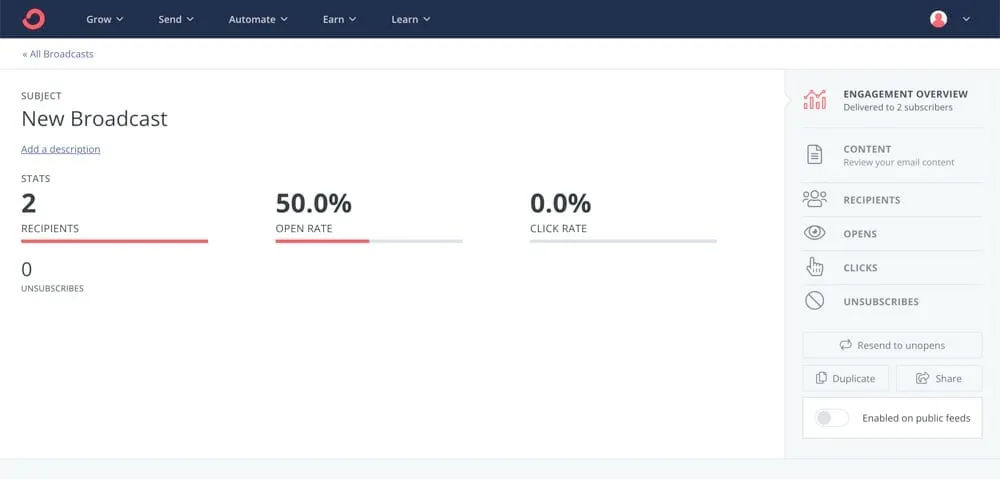Click the Add a description link
Viewport: 1000px width, 479px height.
pos(61,149)
